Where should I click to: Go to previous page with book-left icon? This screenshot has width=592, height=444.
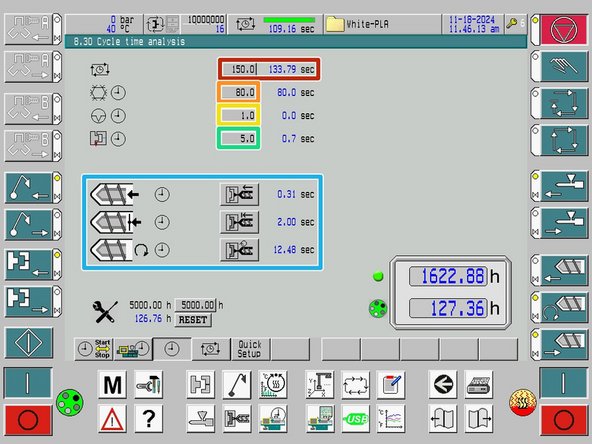point(443,419)
